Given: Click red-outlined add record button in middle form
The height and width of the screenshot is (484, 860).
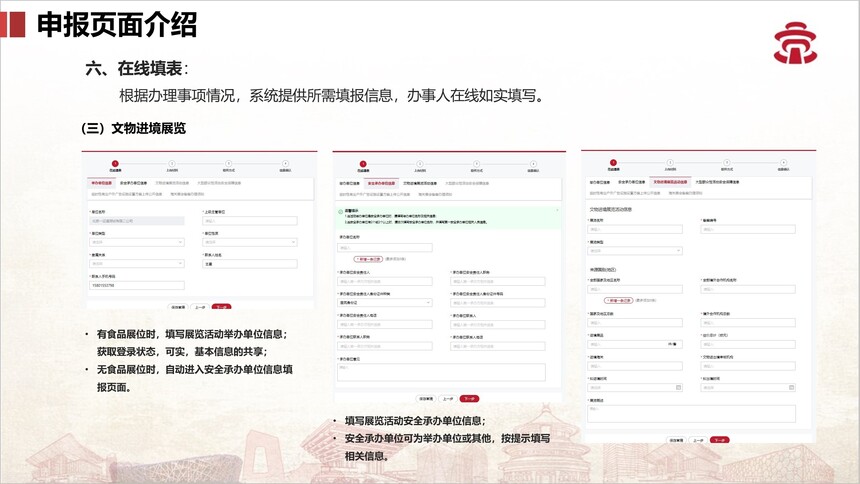Looking at the screenshot, I should [x=368, y=259].
